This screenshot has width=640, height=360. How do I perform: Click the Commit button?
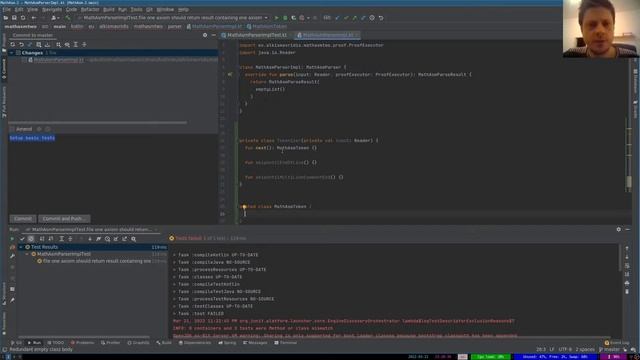pyautogui.click(x=23, y=219)
